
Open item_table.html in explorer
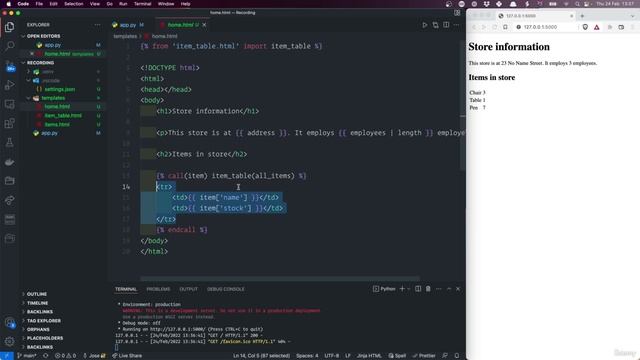[x=63, y=116]
